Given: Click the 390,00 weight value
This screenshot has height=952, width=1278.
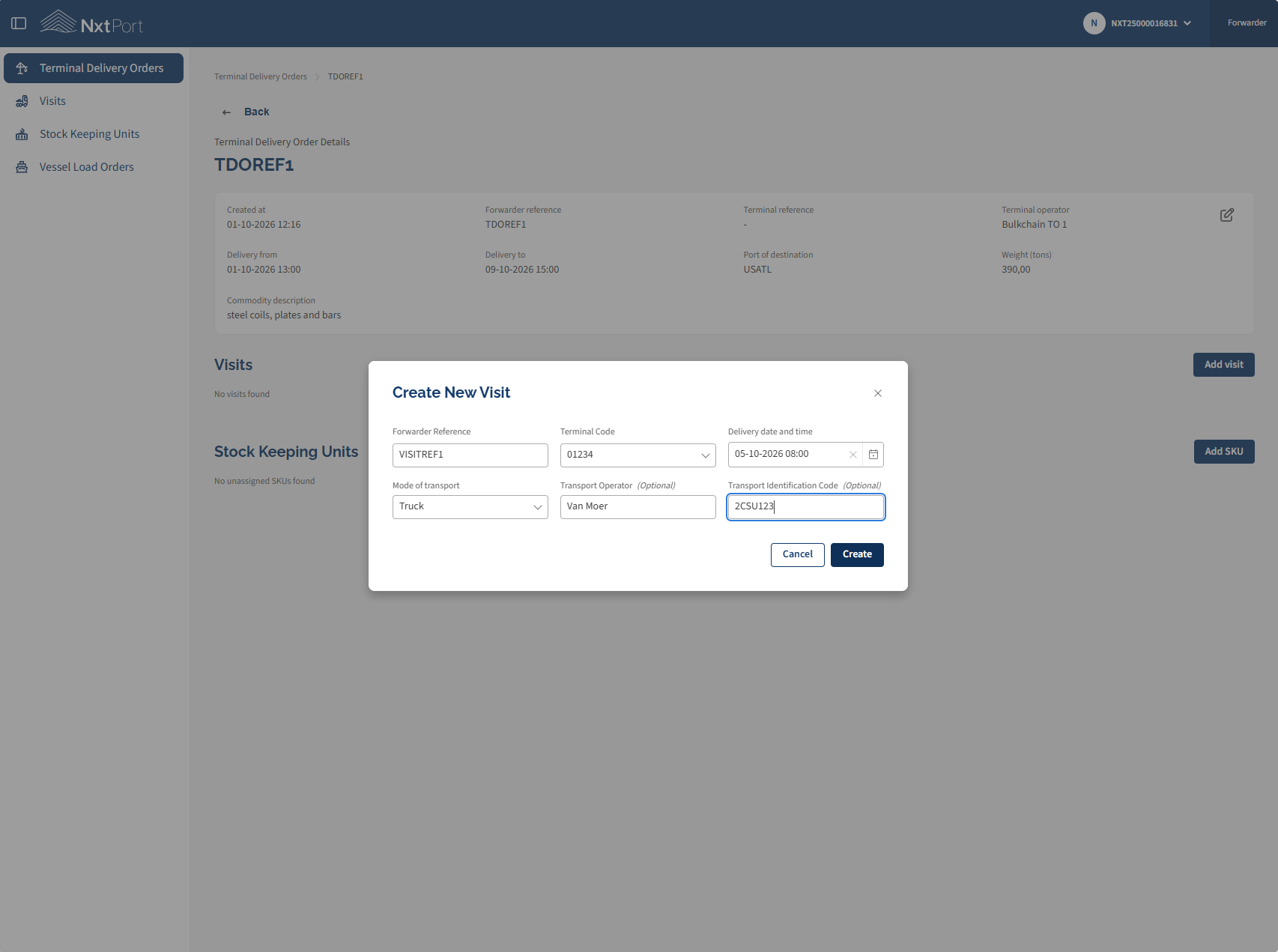Looking at the screenshot, I should [1016, 270].
